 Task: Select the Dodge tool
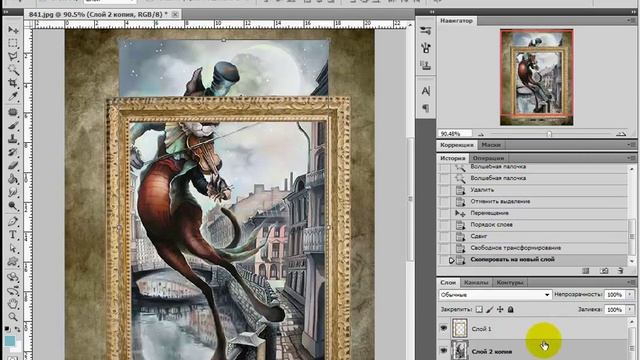13,206
